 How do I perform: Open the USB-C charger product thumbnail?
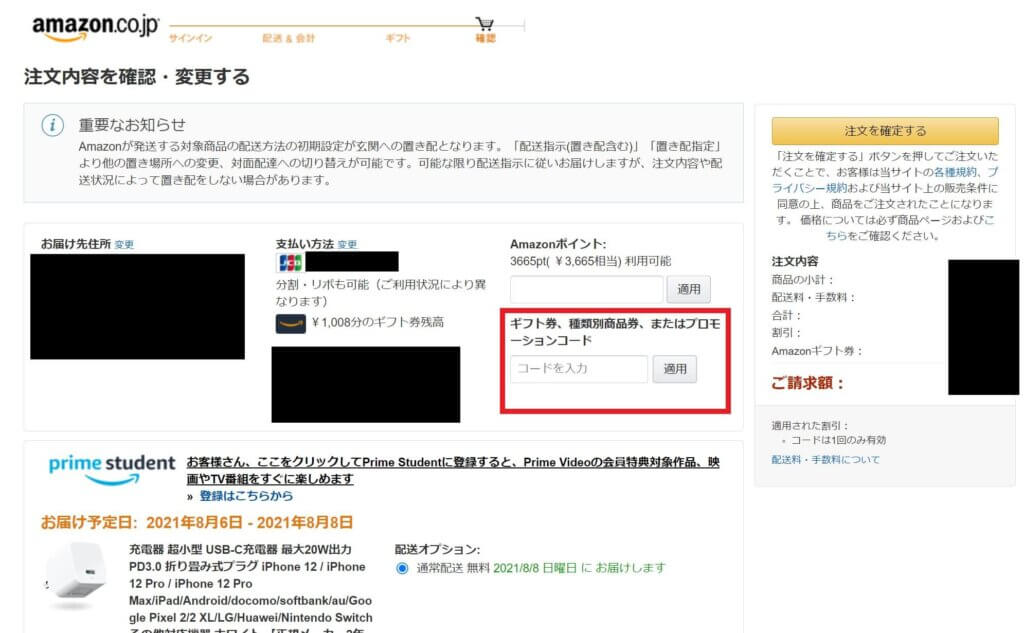76,575
